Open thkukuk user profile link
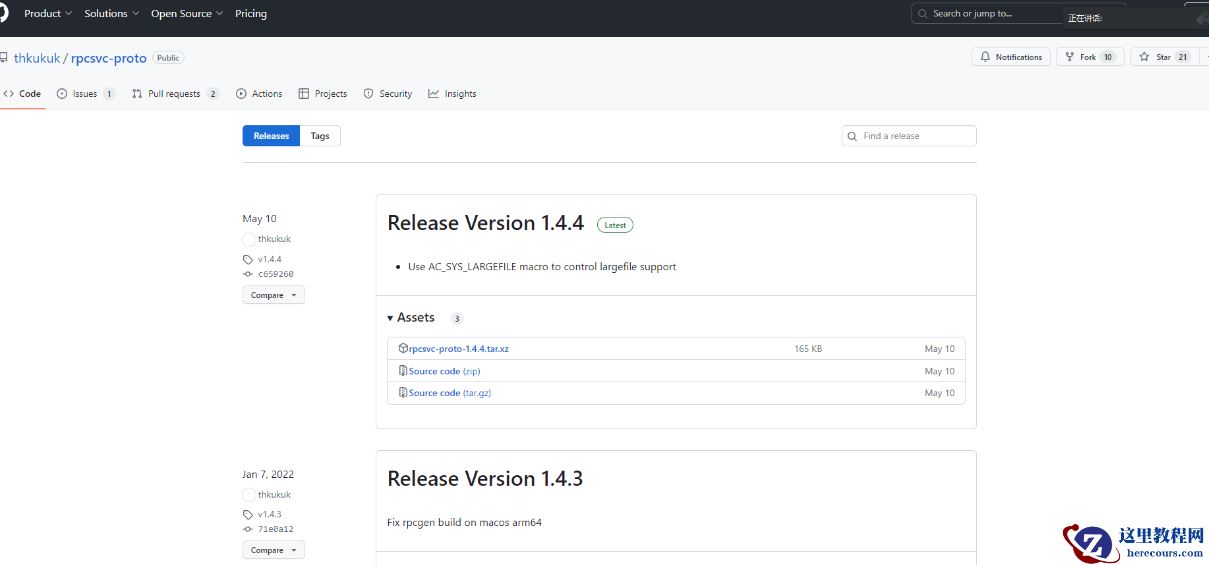 coord(37,58)
